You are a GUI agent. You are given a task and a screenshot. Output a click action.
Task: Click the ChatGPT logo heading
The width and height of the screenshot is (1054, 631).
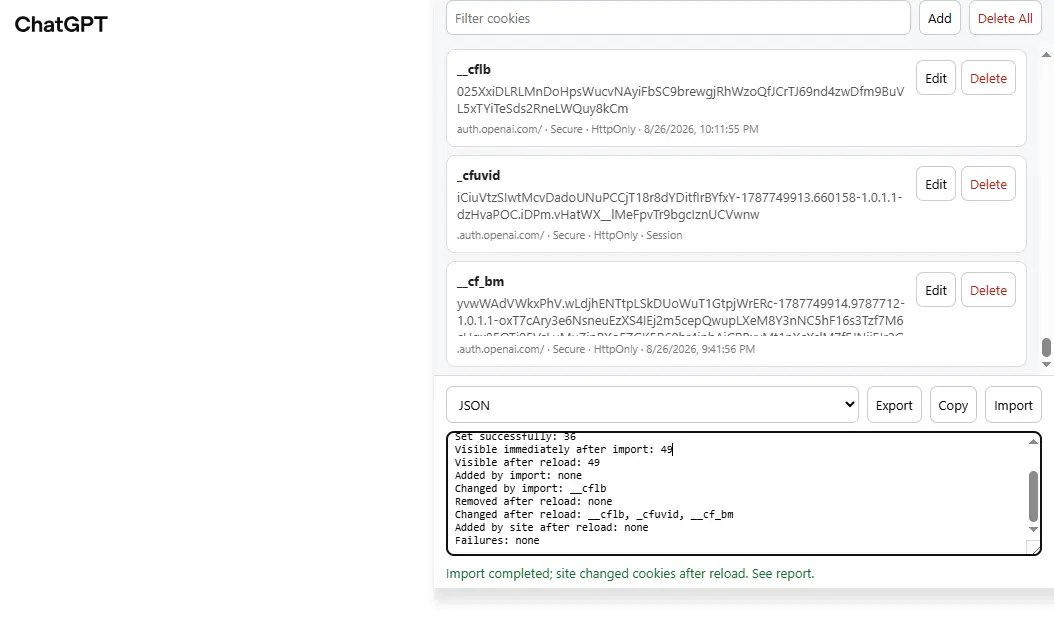[x=61, y=24]
